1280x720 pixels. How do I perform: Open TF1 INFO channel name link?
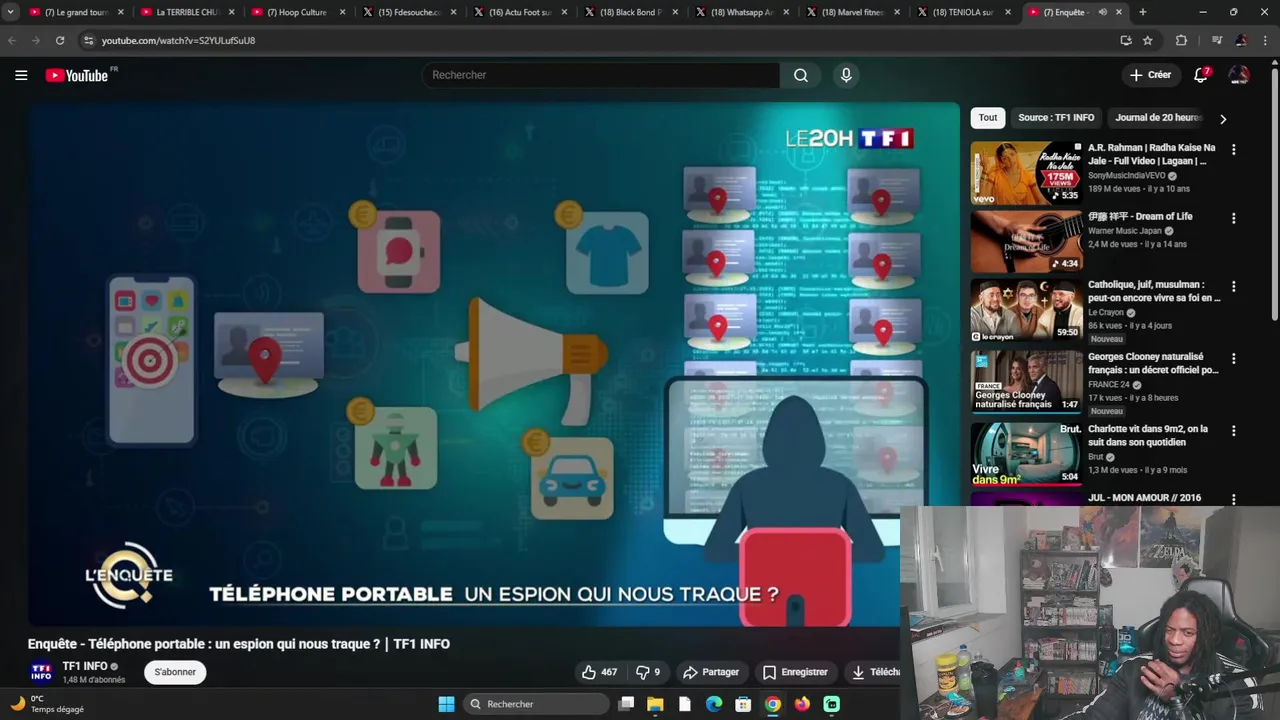point(85,666)
